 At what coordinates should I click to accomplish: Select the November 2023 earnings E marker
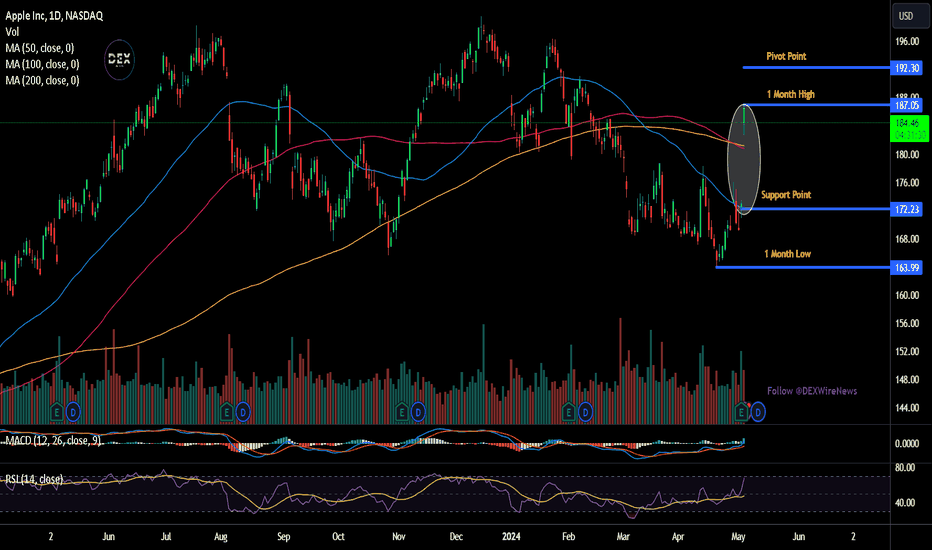(401, 411)
